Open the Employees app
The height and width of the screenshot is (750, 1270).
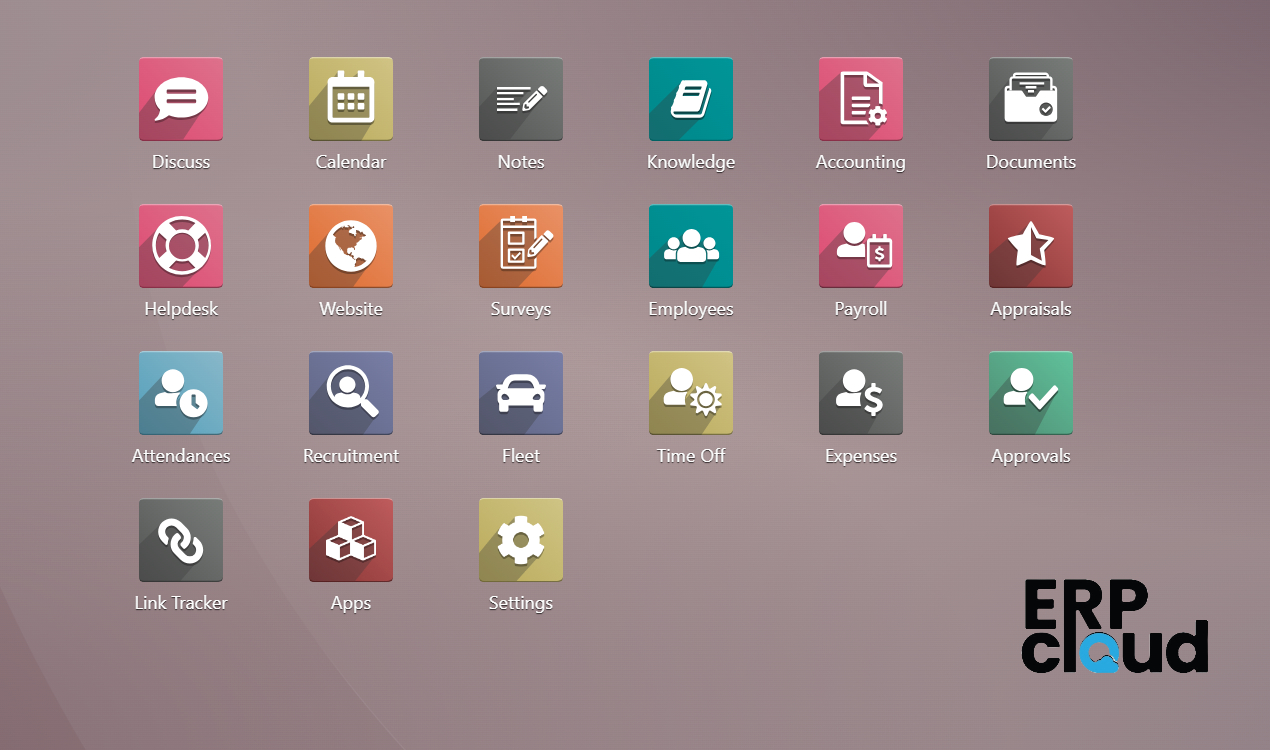(x=691, y=246)
